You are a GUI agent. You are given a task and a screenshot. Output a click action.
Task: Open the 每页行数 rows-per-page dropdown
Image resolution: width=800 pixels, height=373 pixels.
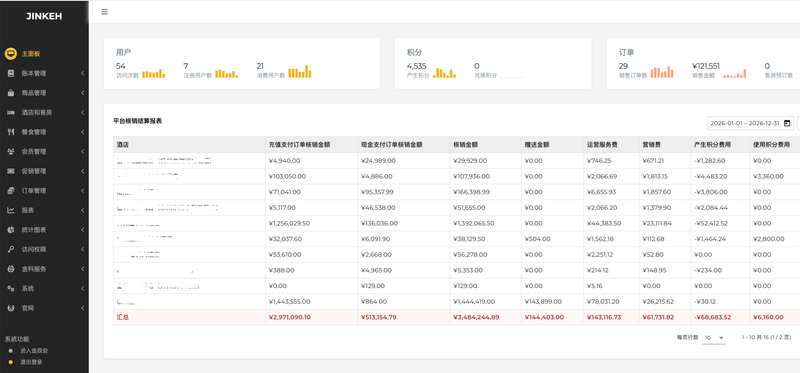(714, 338)
